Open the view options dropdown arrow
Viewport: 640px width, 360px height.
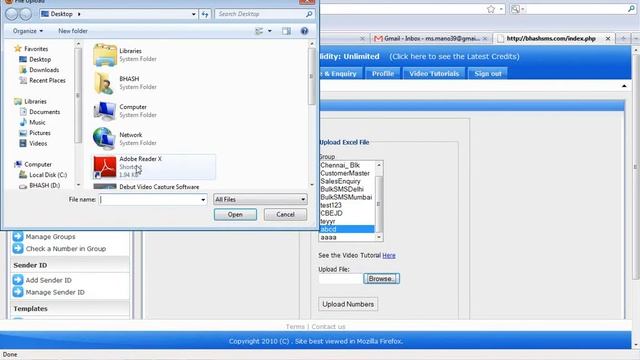pos(269,31)
